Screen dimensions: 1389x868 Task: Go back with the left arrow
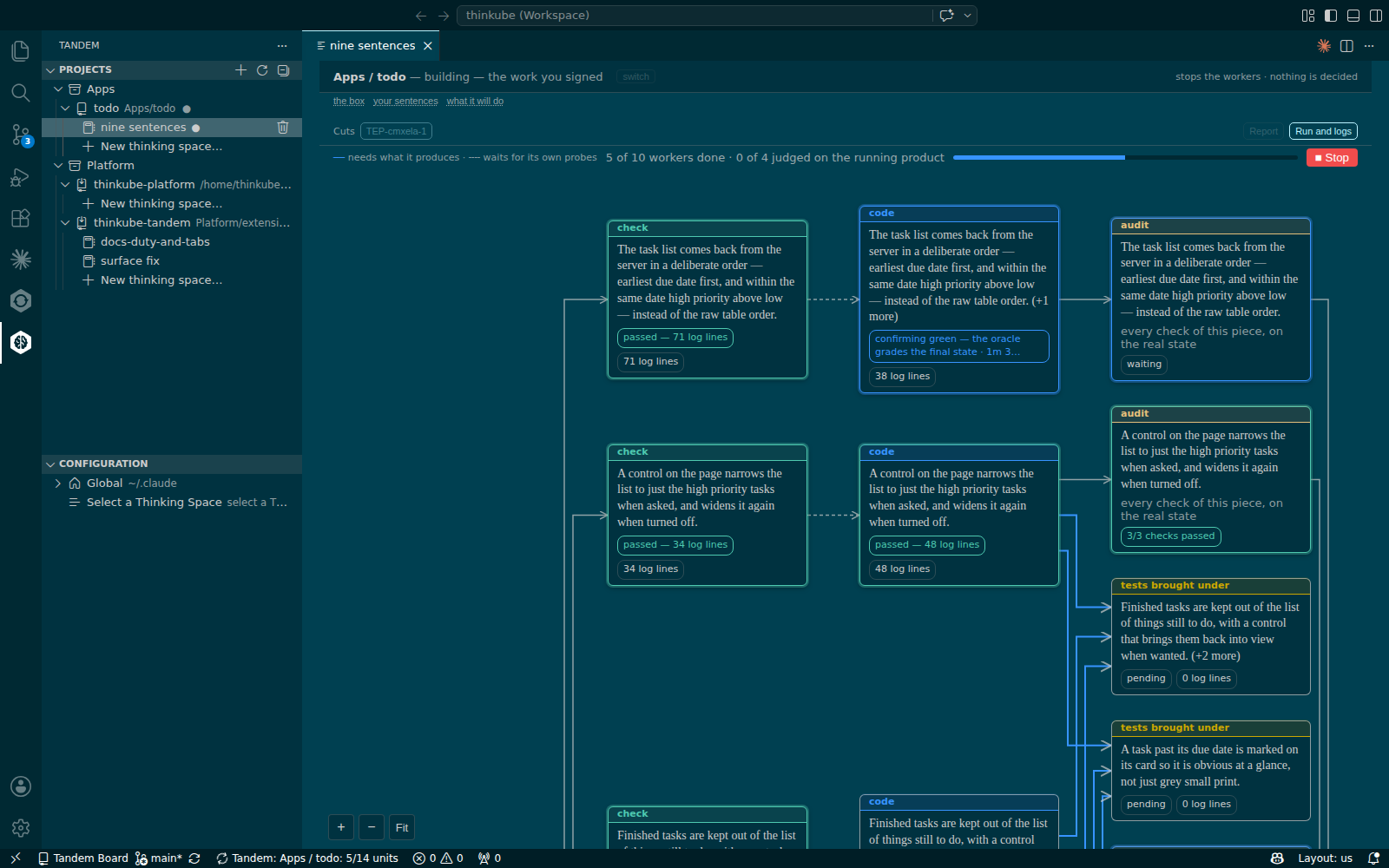click(x=421, y=16)
